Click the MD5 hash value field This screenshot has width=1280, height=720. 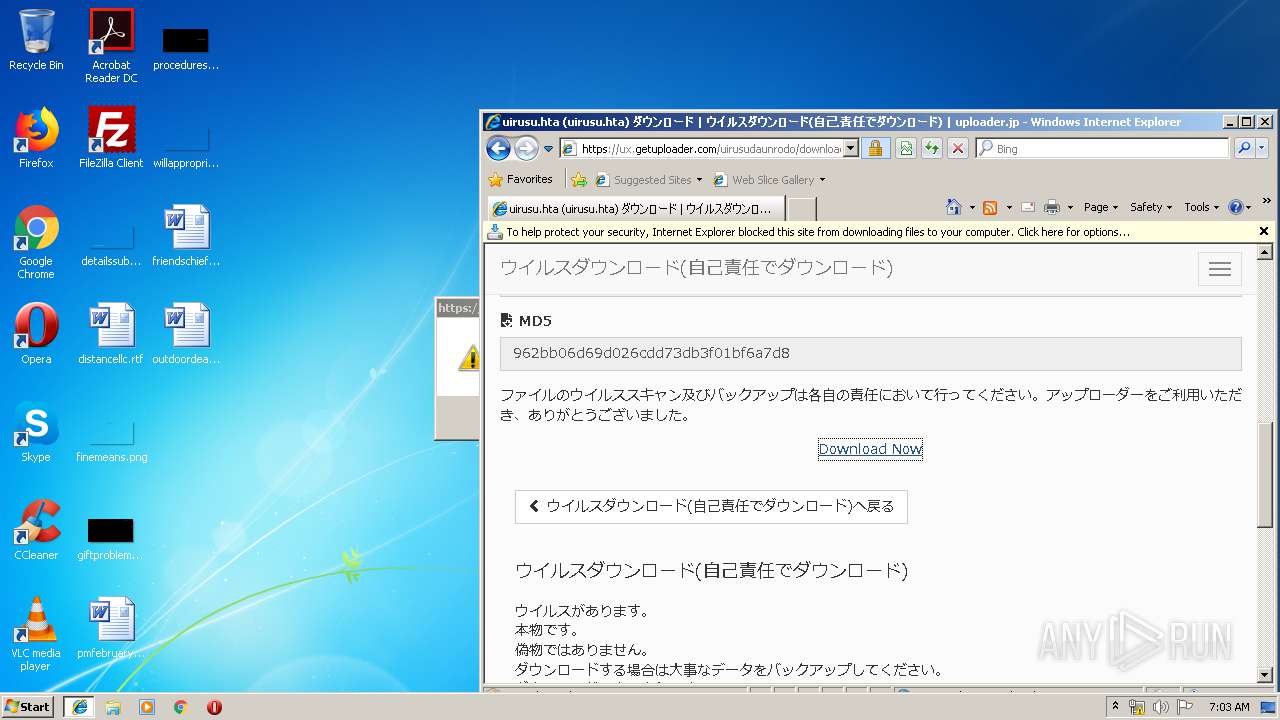(x=870, y=353)
